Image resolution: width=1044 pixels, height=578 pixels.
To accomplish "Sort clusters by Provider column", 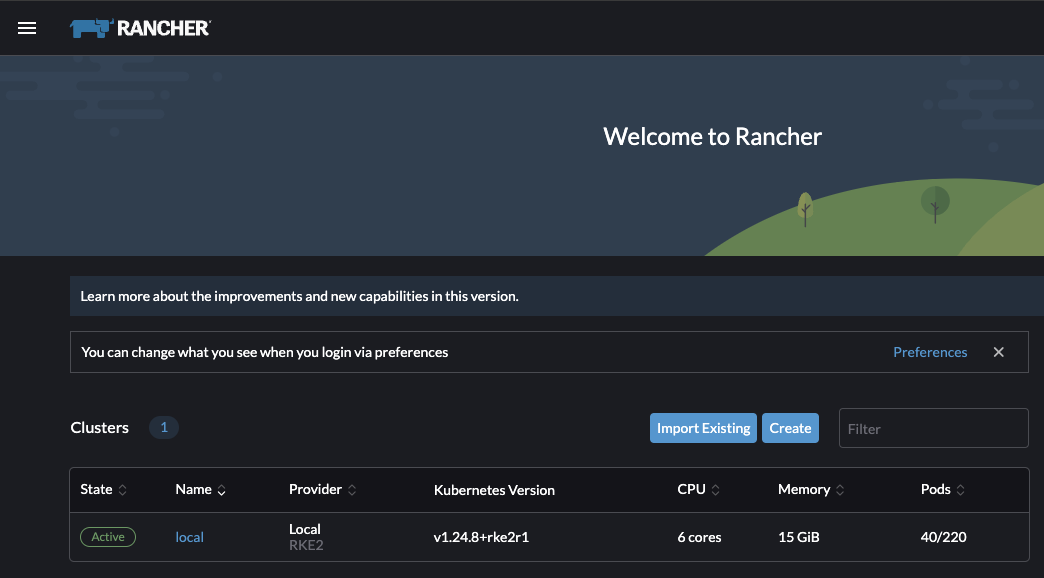I will pyautogui.click(x=322, y=489).
